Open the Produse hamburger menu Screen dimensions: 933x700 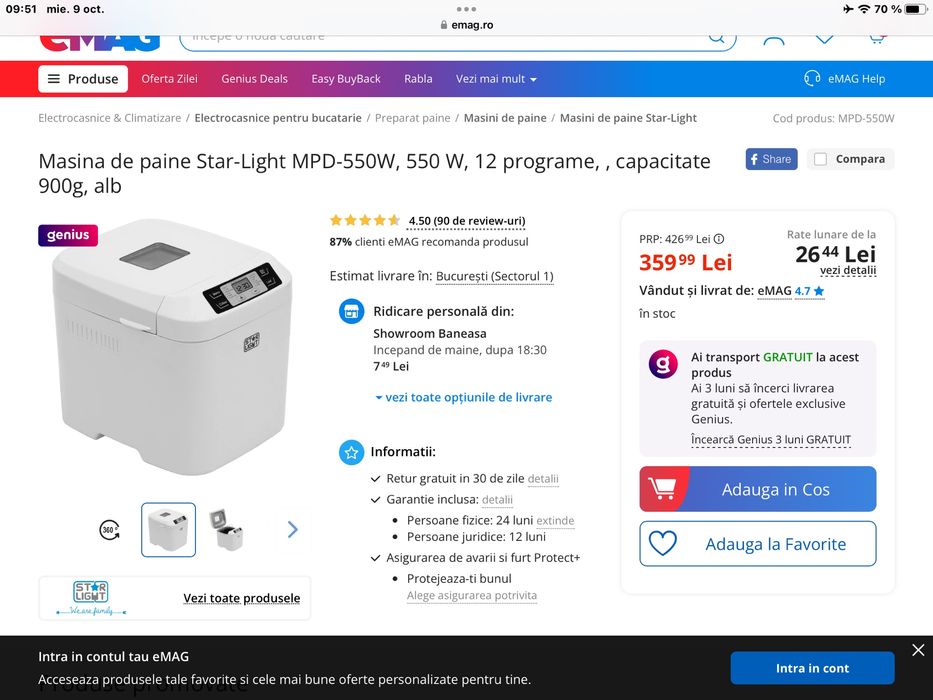[83, 79]
